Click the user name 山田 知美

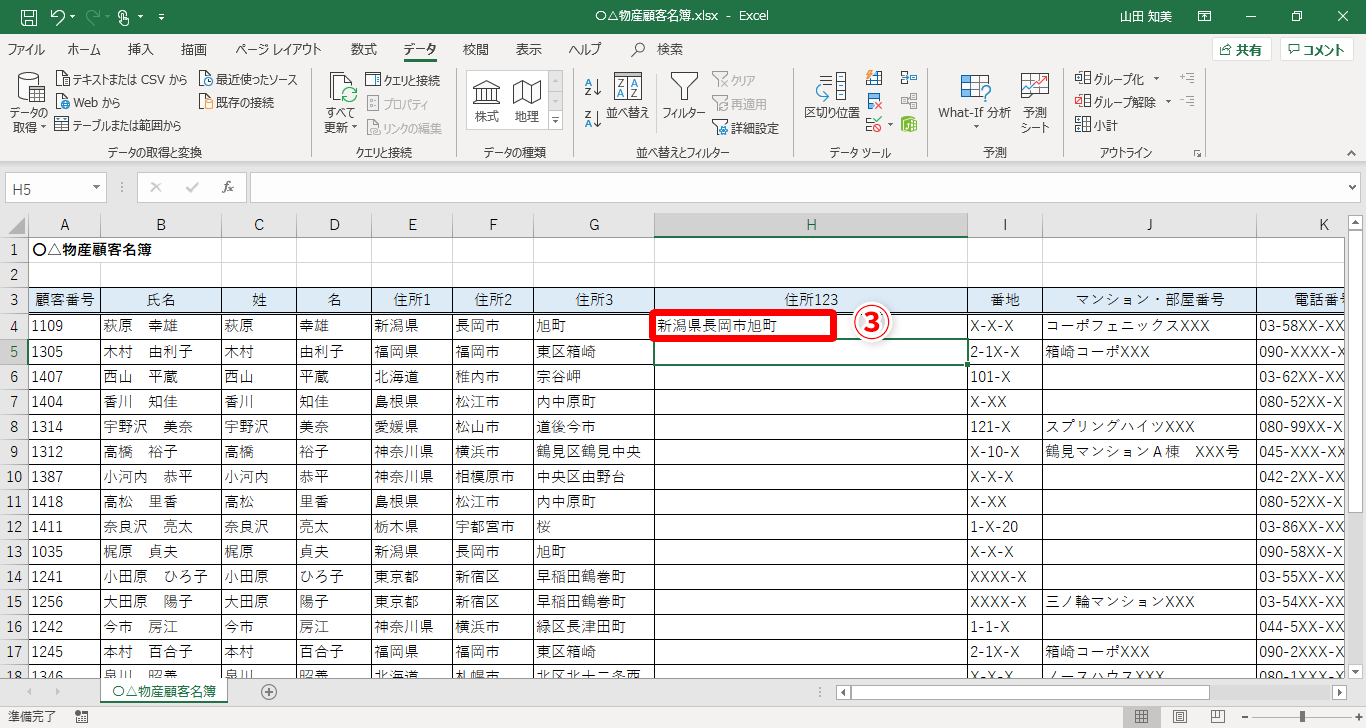point(1146,17)
